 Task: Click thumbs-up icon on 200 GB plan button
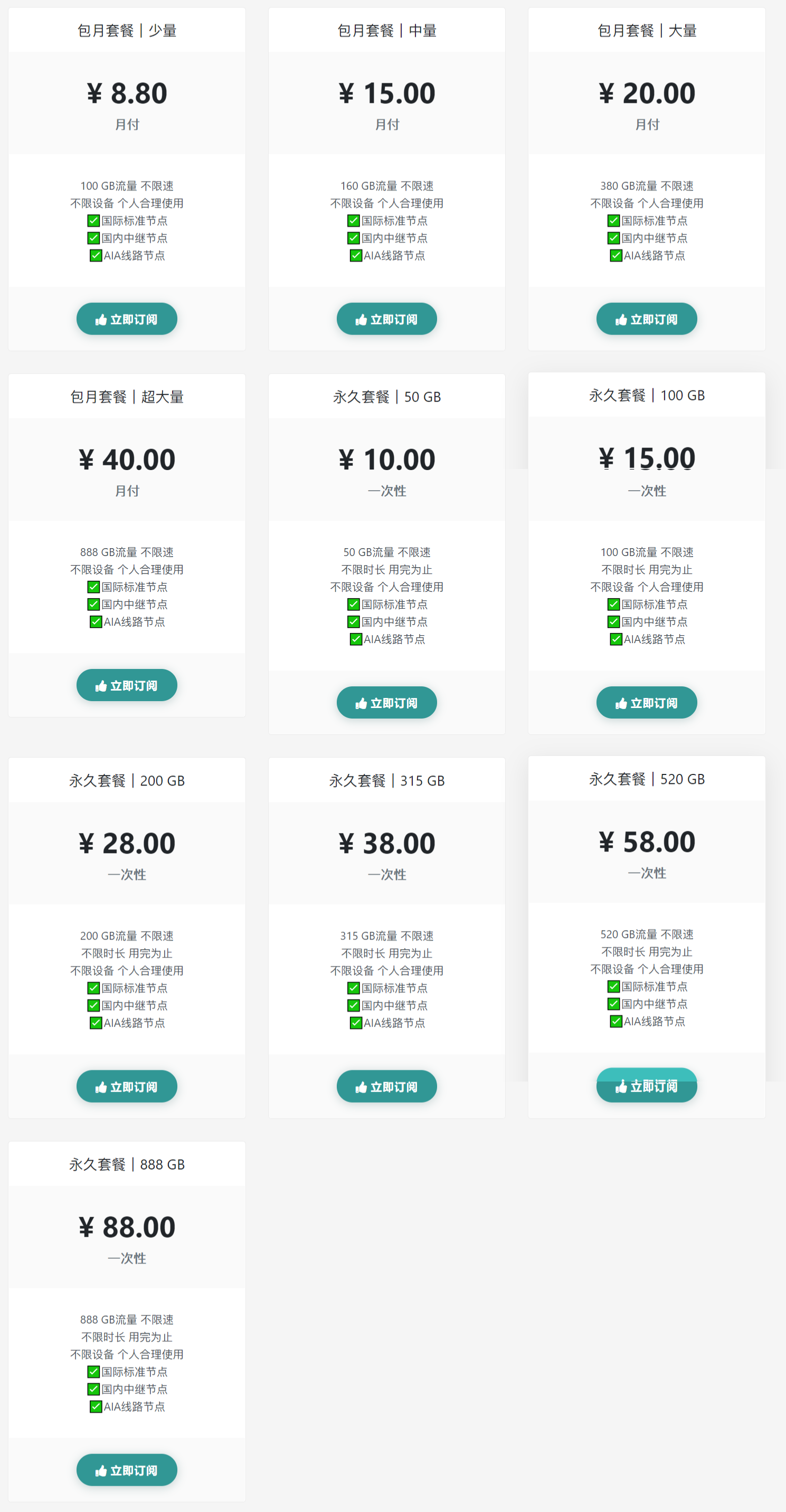point(101,1088)
